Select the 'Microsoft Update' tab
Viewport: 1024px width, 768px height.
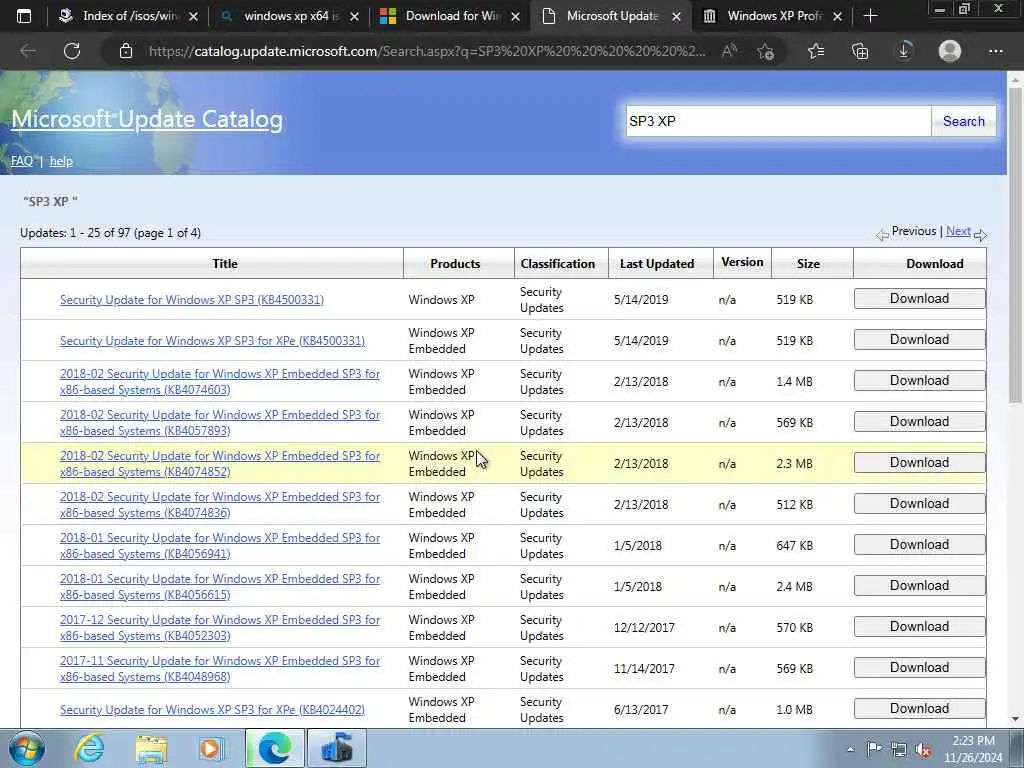click(612, 16)
